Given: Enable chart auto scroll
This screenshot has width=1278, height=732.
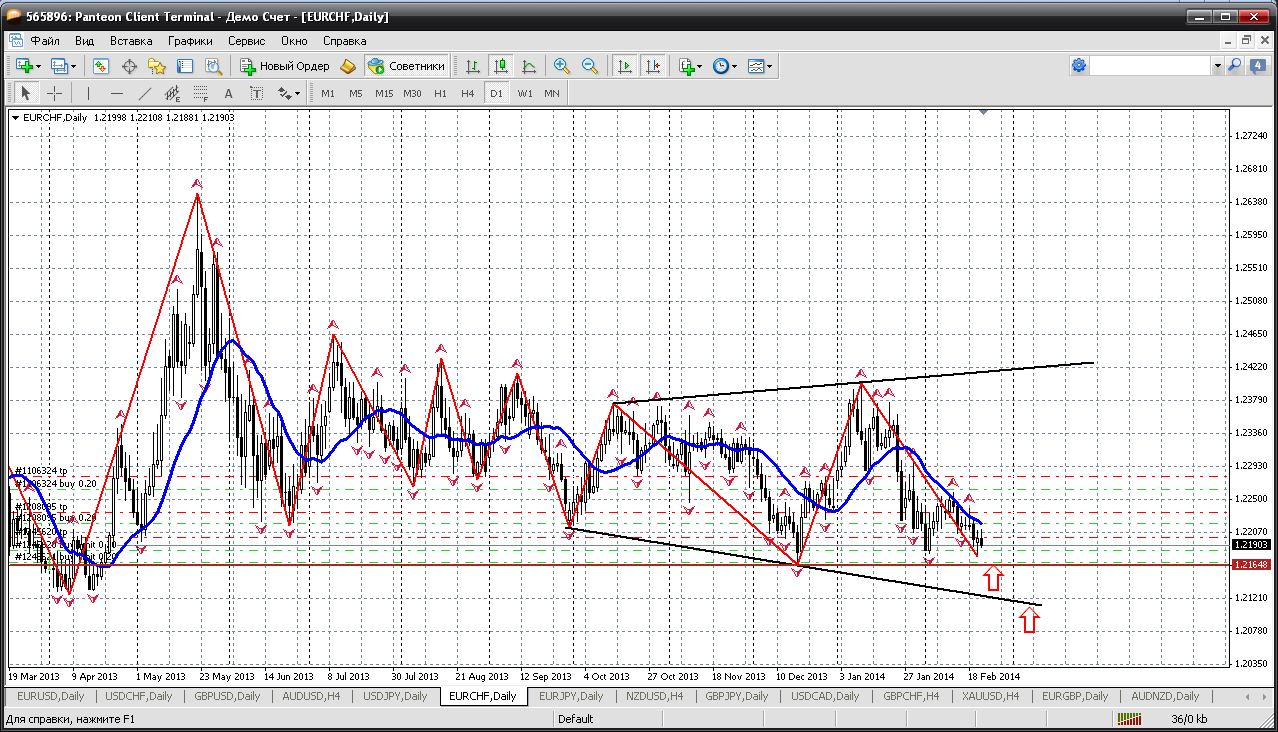Looking at the screenshot, I should coord(625,66).
